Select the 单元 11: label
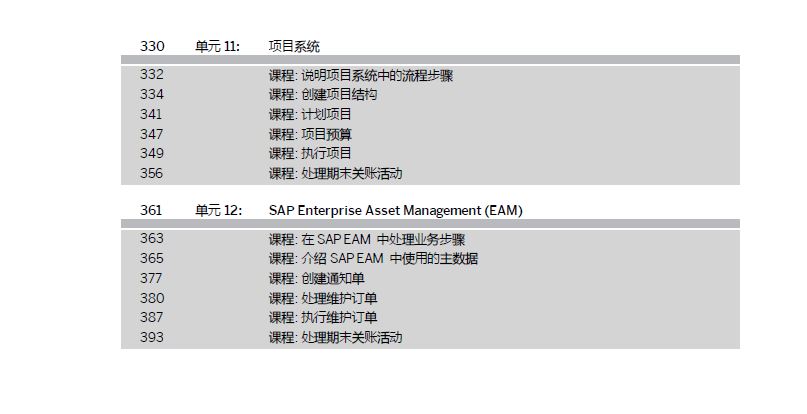 click(217, 46)
